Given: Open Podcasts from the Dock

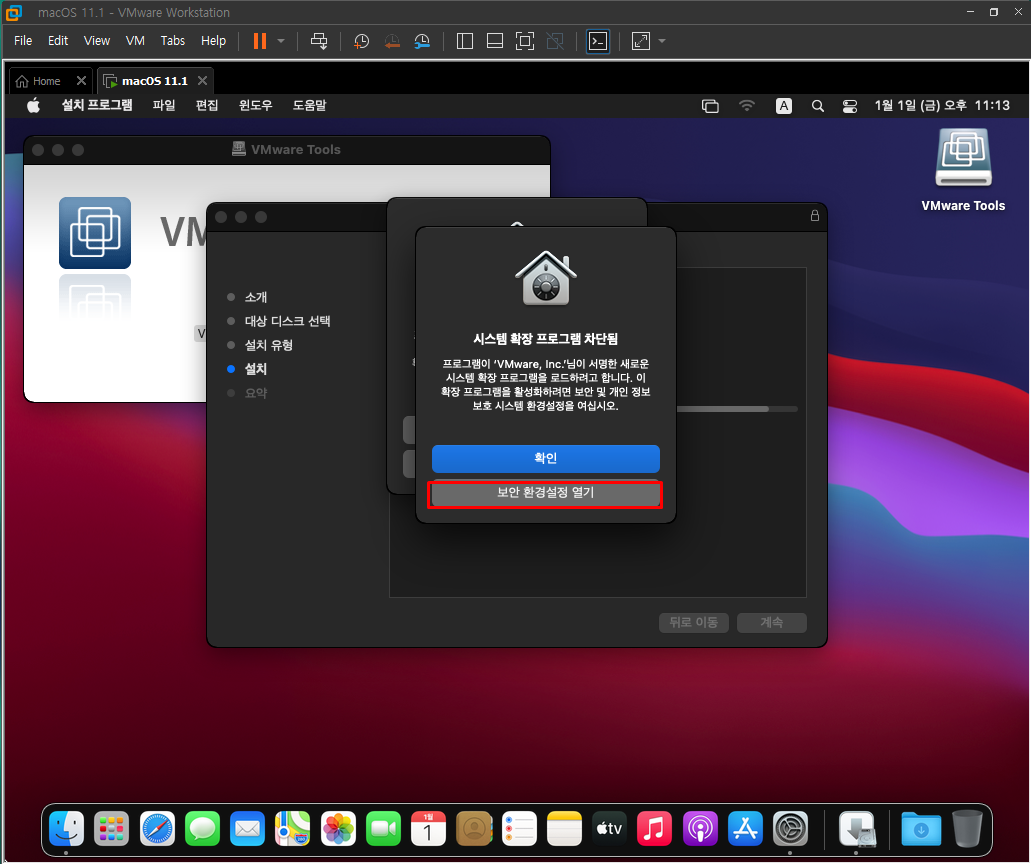Looking at the screenshot, I should [700, 828].
